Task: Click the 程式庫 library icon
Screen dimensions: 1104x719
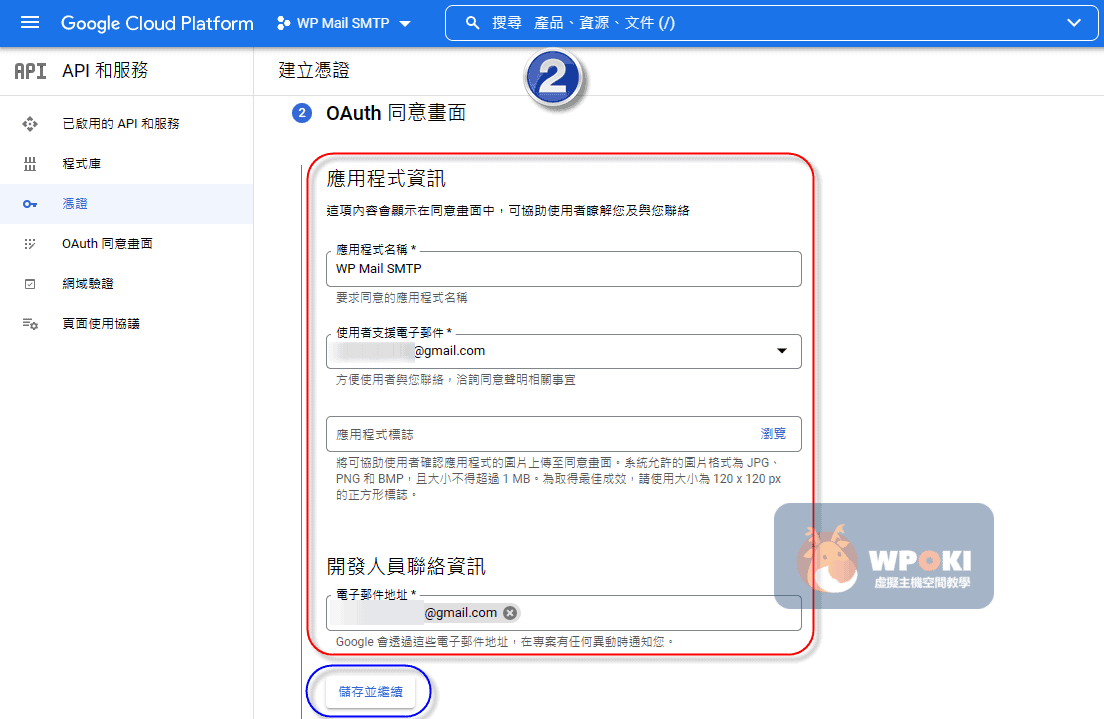Action: tap(30, 164)
